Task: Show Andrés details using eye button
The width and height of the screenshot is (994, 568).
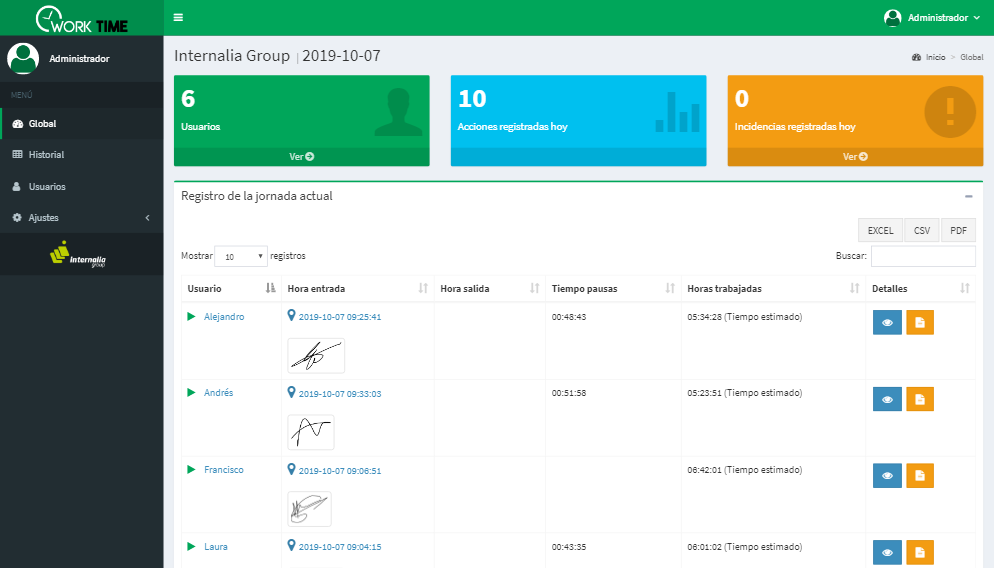Action: (x=886, y=399)
